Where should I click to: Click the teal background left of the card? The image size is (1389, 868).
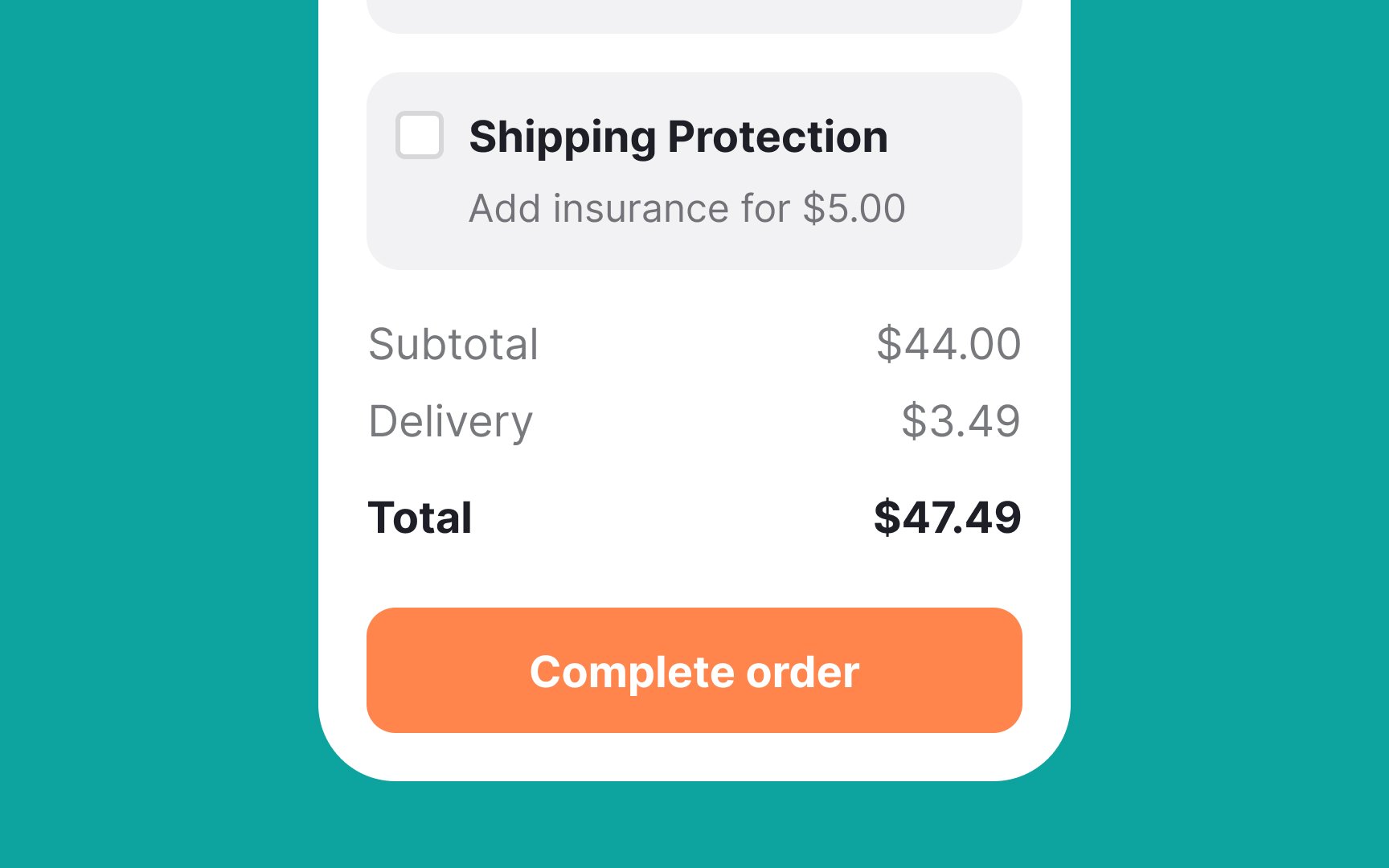tap(159, 434)
